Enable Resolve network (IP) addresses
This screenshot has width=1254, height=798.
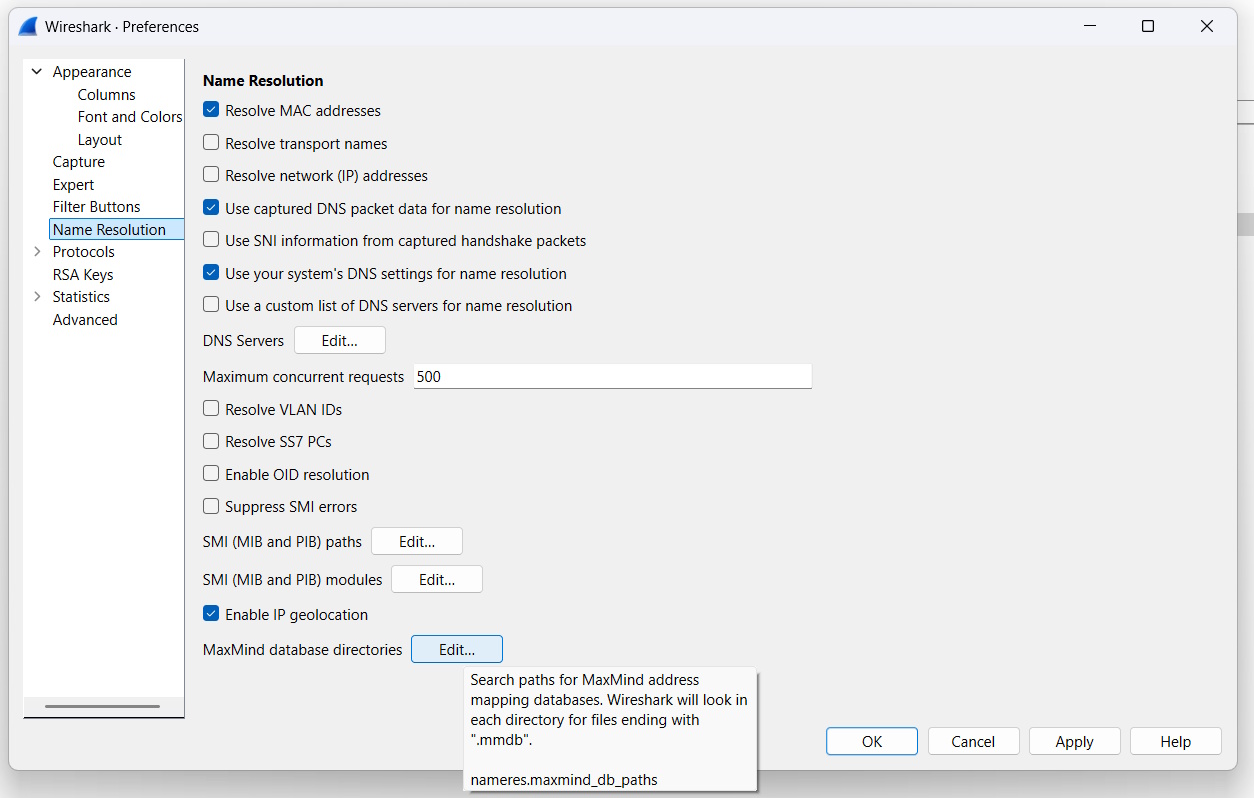(x=211, y=175)
